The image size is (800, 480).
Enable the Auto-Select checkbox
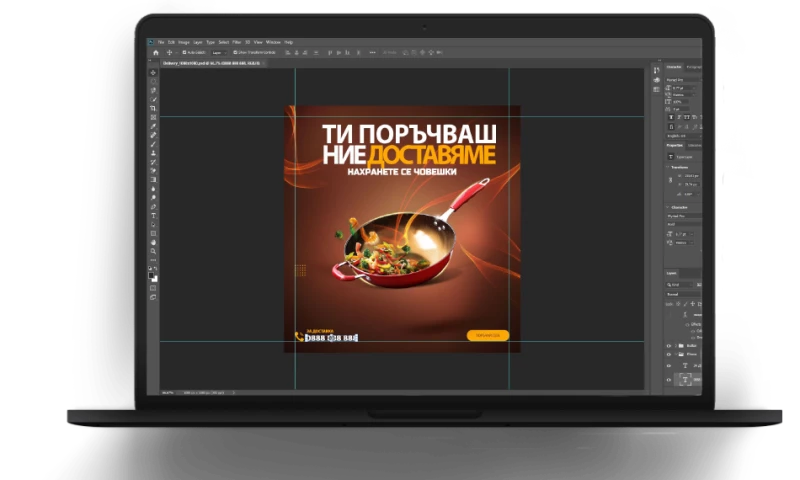tap(185, 52)
